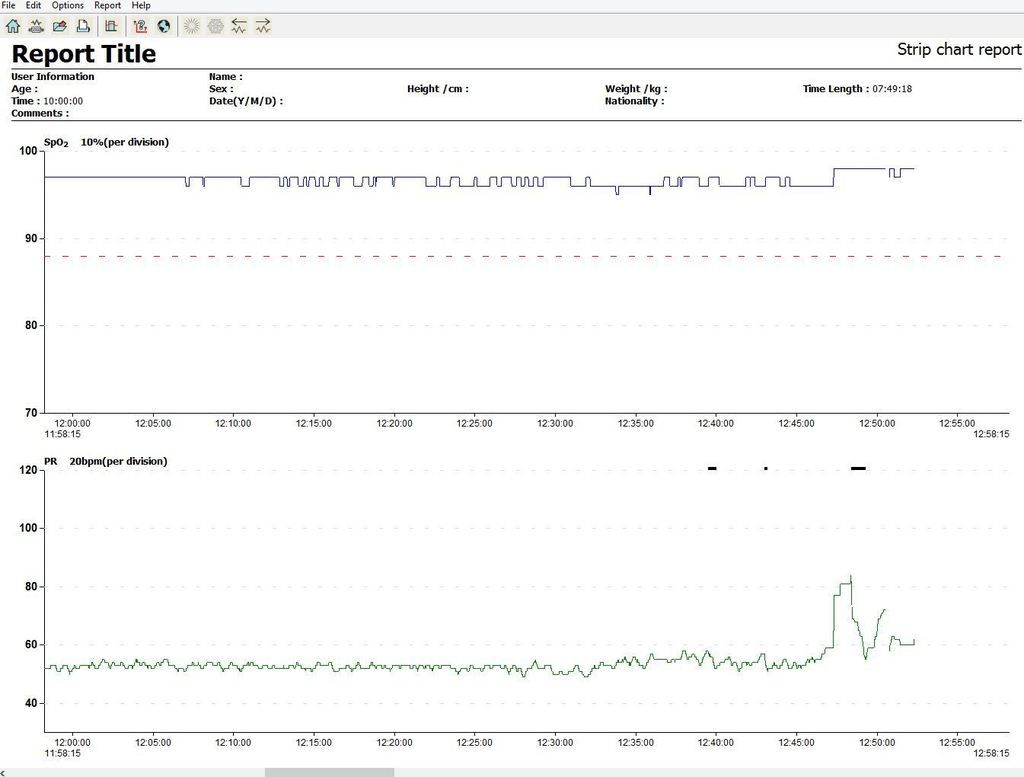Click the grayed hexagon icon
This screenshot has width=1024, height=777.
pyautogui.click(x=216, y=26)
